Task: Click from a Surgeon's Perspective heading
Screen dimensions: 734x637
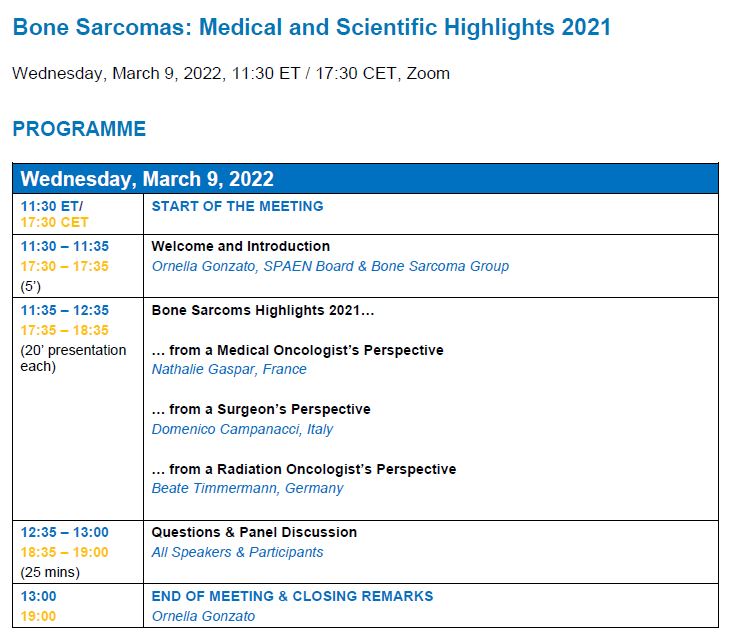Action: point(261,409)
